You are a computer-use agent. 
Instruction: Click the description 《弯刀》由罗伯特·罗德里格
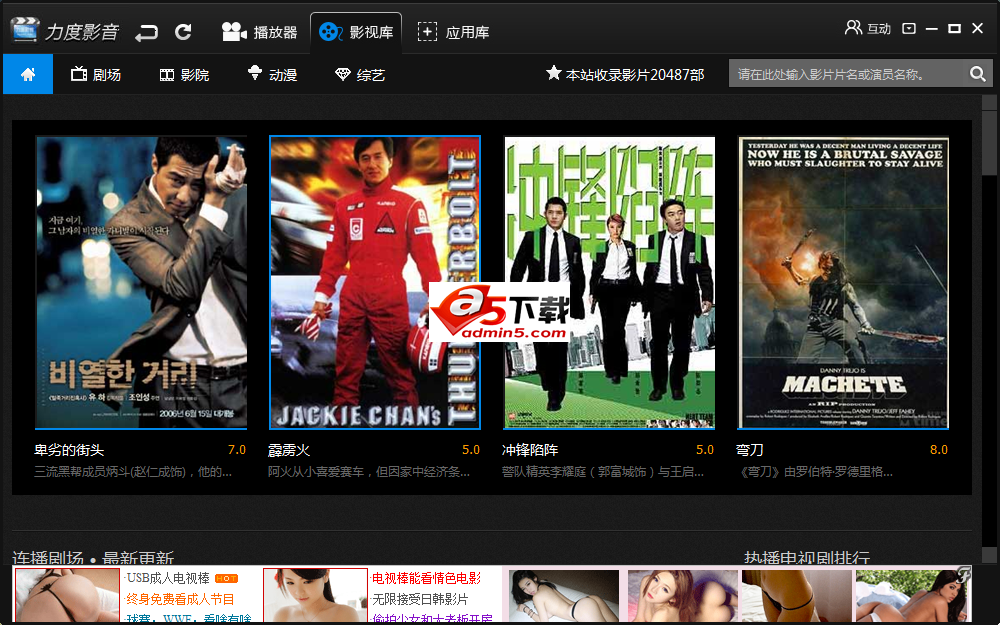coord(814,472)
